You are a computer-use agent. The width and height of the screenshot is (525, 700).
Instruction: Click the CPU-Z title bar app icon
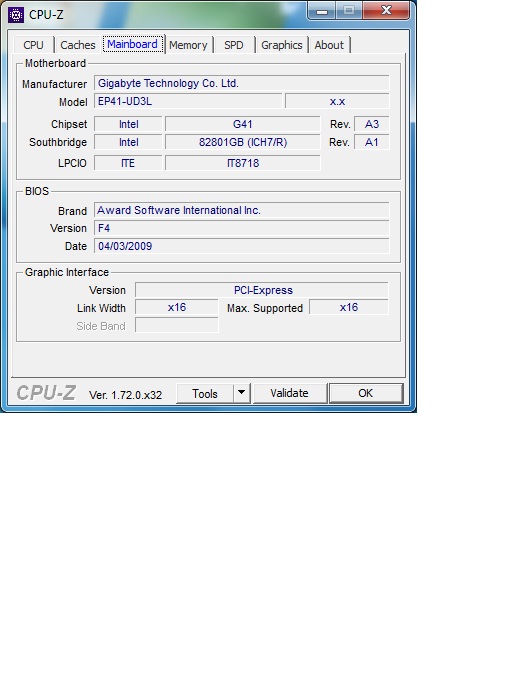click(16, 15)
